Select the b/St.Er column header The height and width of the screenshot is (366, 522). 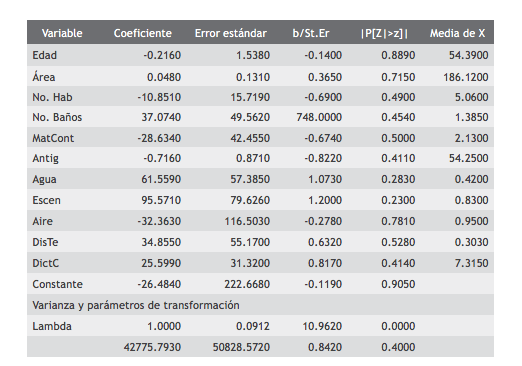(x=311, y=33)
